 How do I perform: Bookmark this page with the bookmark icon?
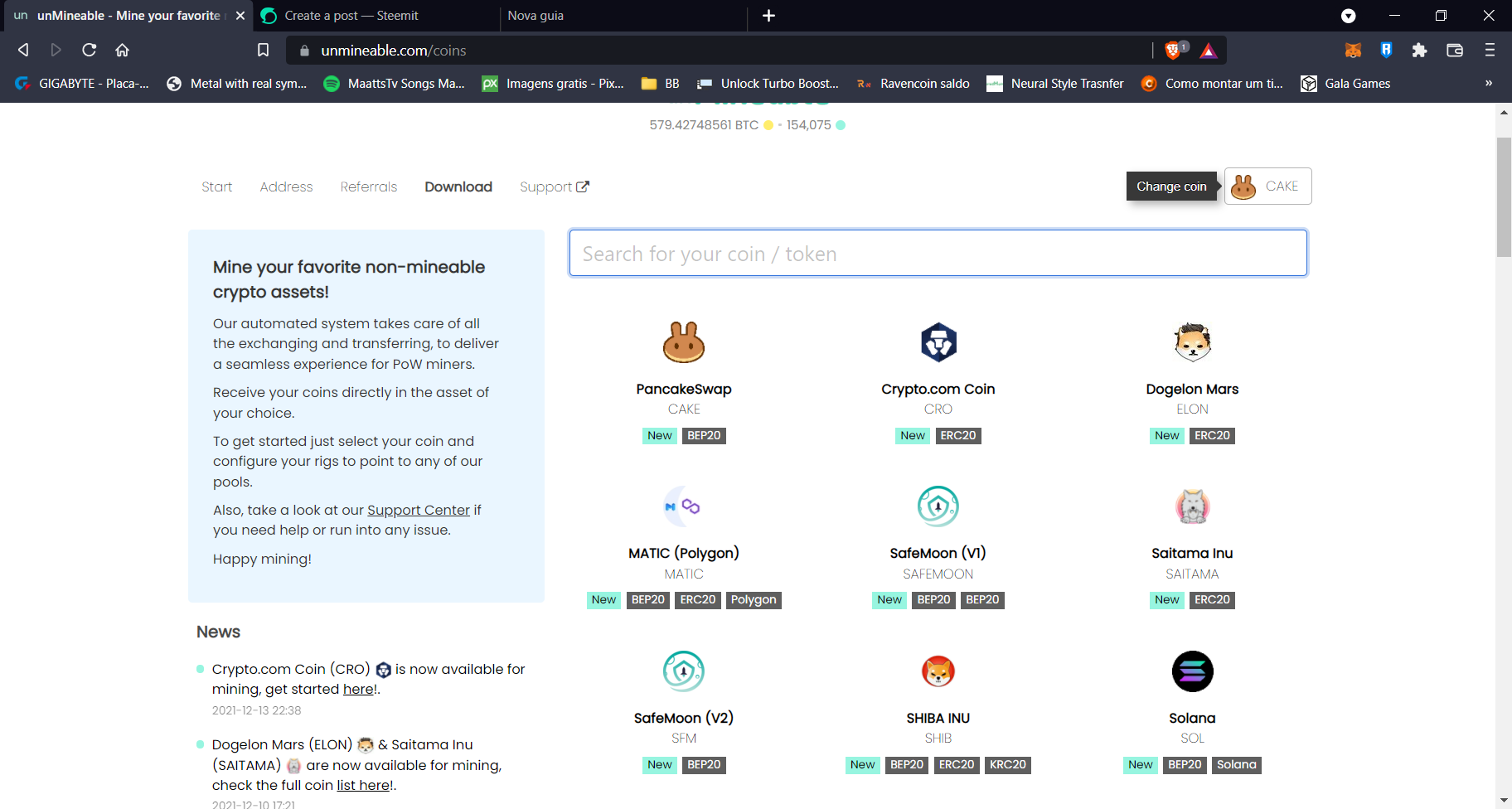coord(263,50)
